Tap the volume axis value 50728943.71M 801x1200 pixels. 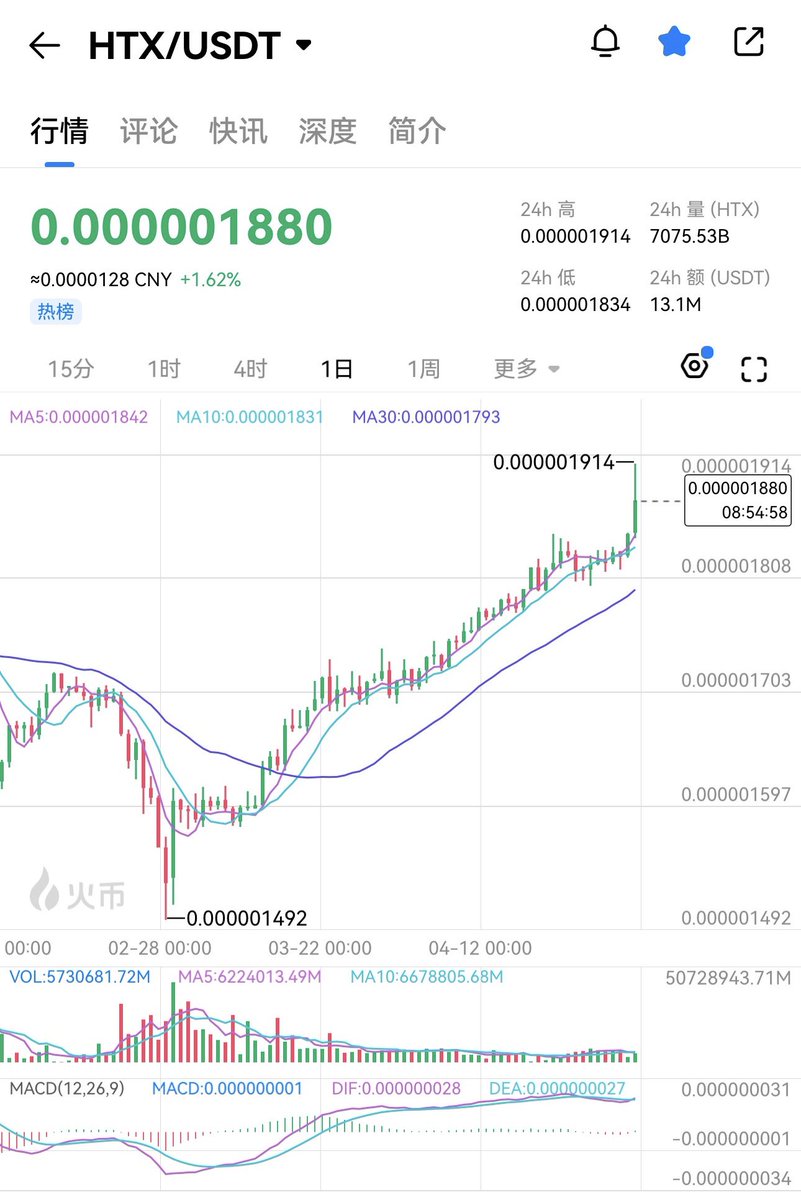(728, 977)
